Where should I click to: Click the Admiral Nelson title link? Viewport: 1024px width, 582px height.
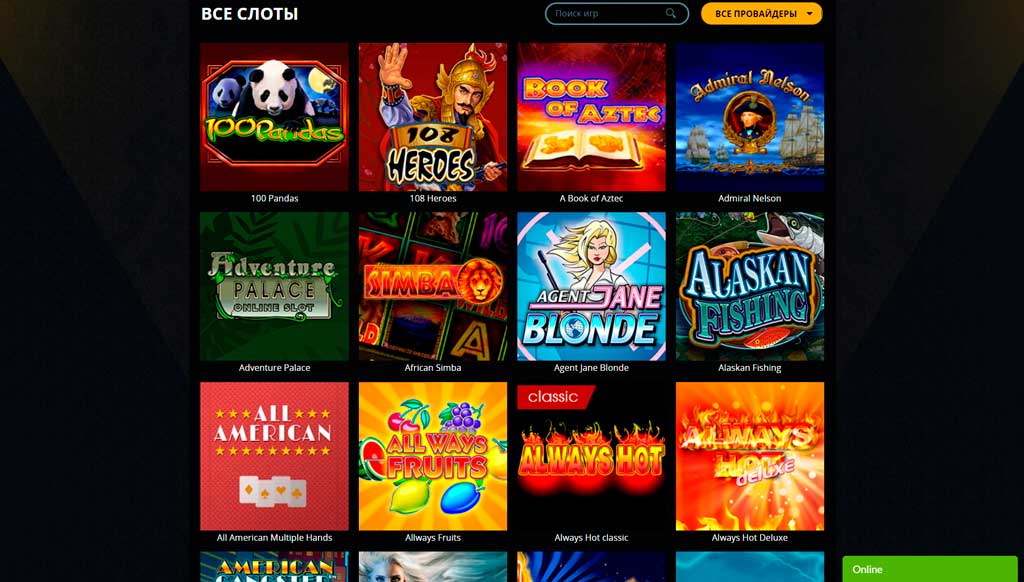tap(750, 199)
